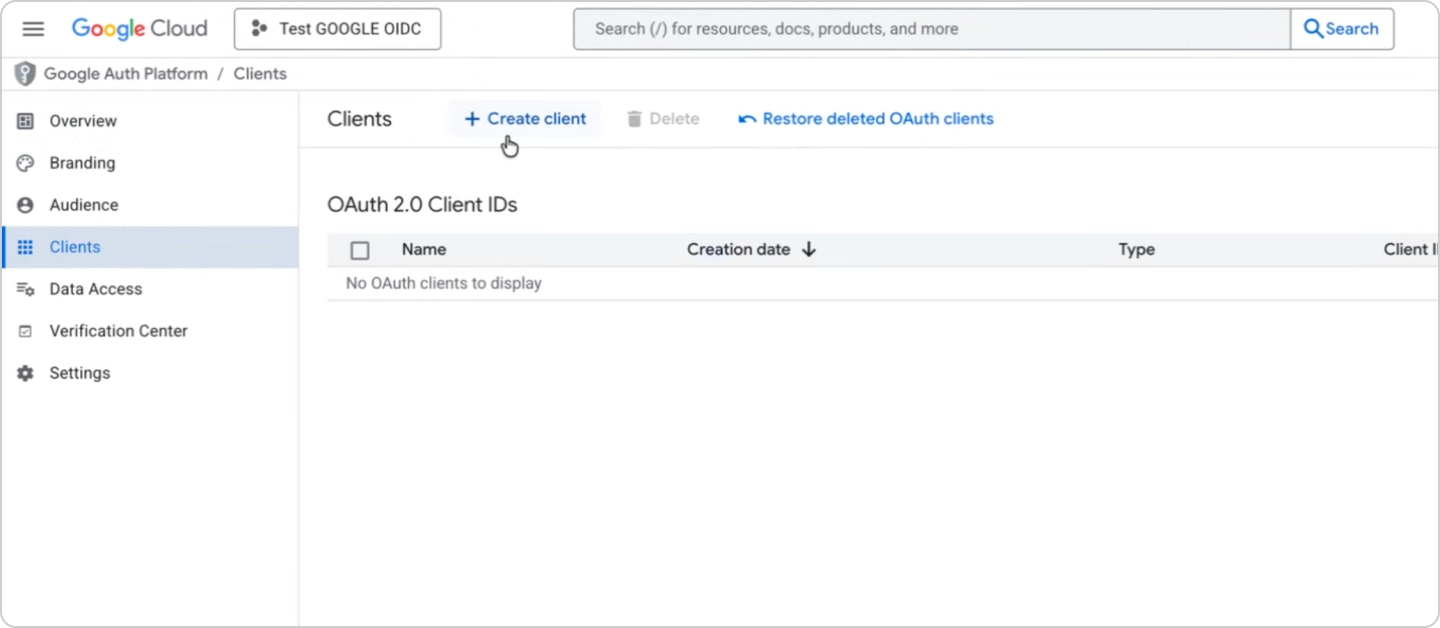Select the Verification Center checkmark icon
Image resolution: width=1440 pixels, height=628 pixels.
tap(25, 331)
